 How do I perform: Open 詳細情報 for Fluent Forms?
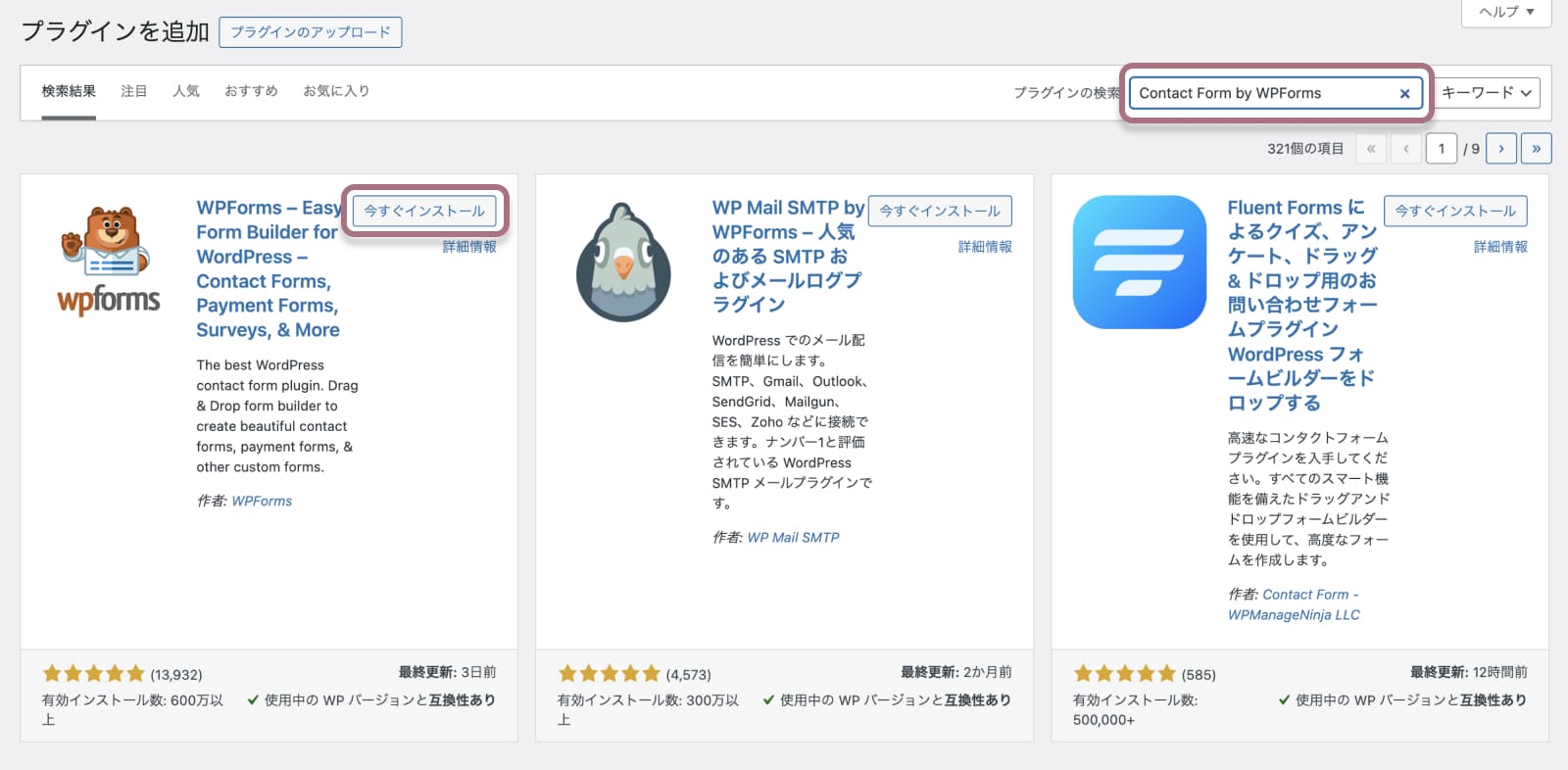coord(1500,247)
